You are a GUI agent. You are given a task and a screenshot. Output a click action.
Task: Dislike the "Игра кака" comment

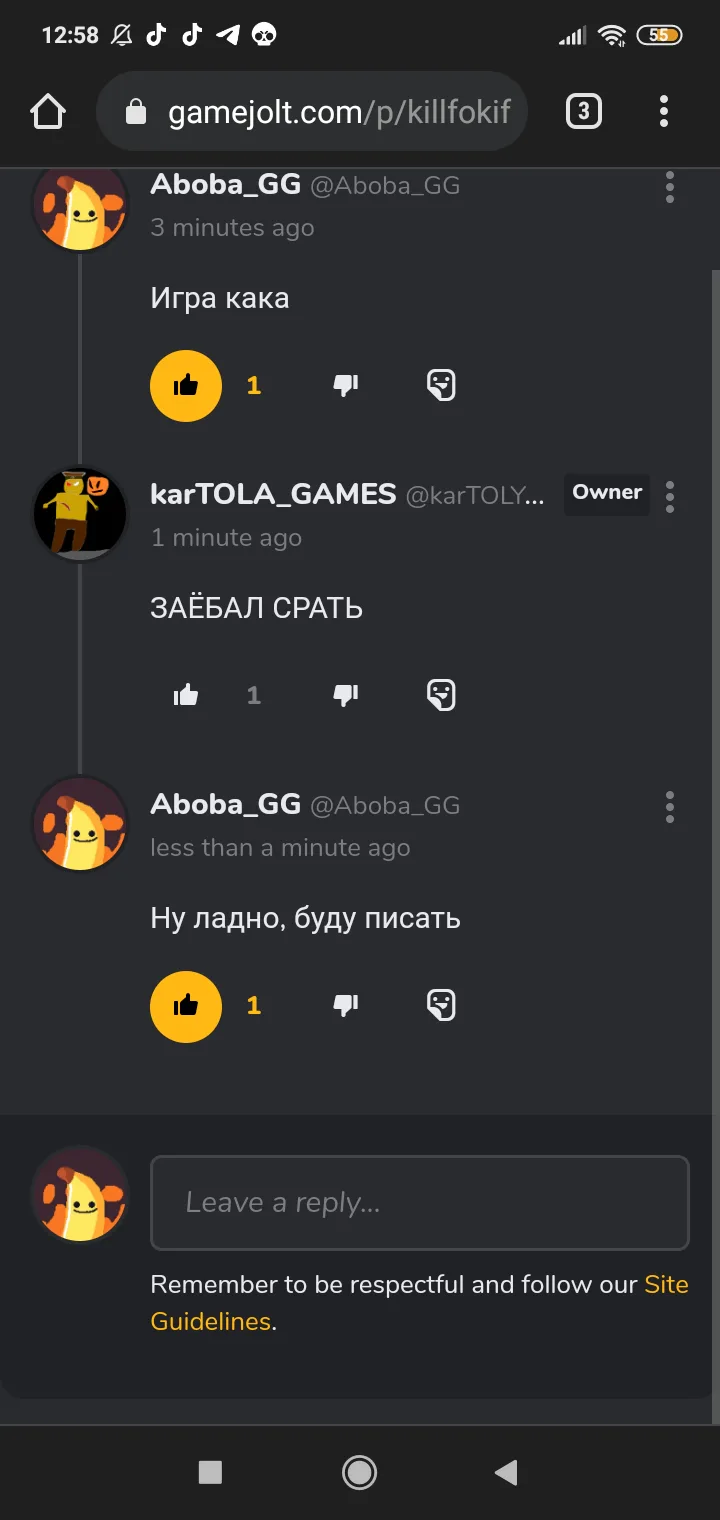(346, 385)
